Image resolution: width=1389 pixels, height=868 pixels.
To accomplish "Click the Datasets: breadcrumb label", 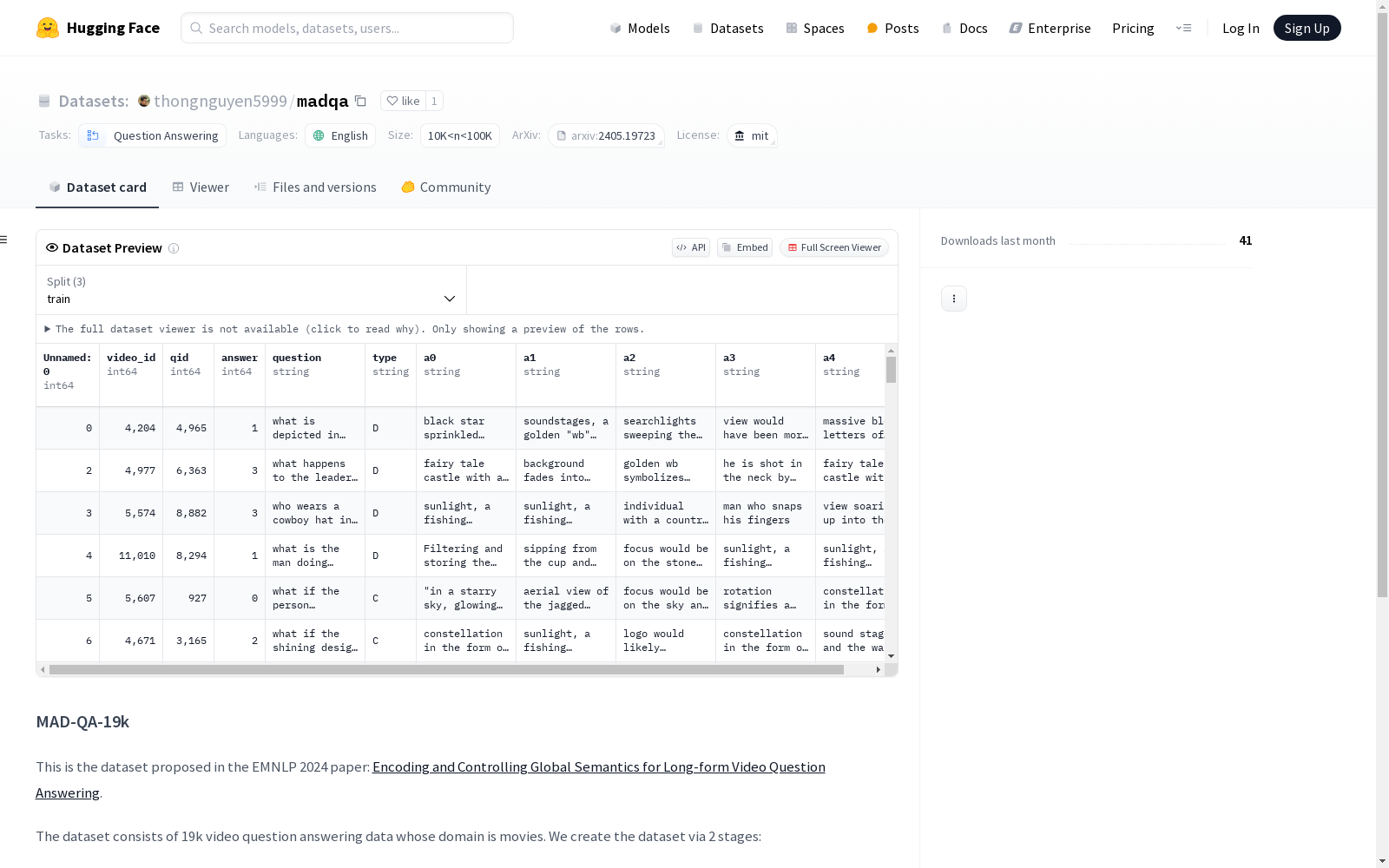I will click(94, 101).
